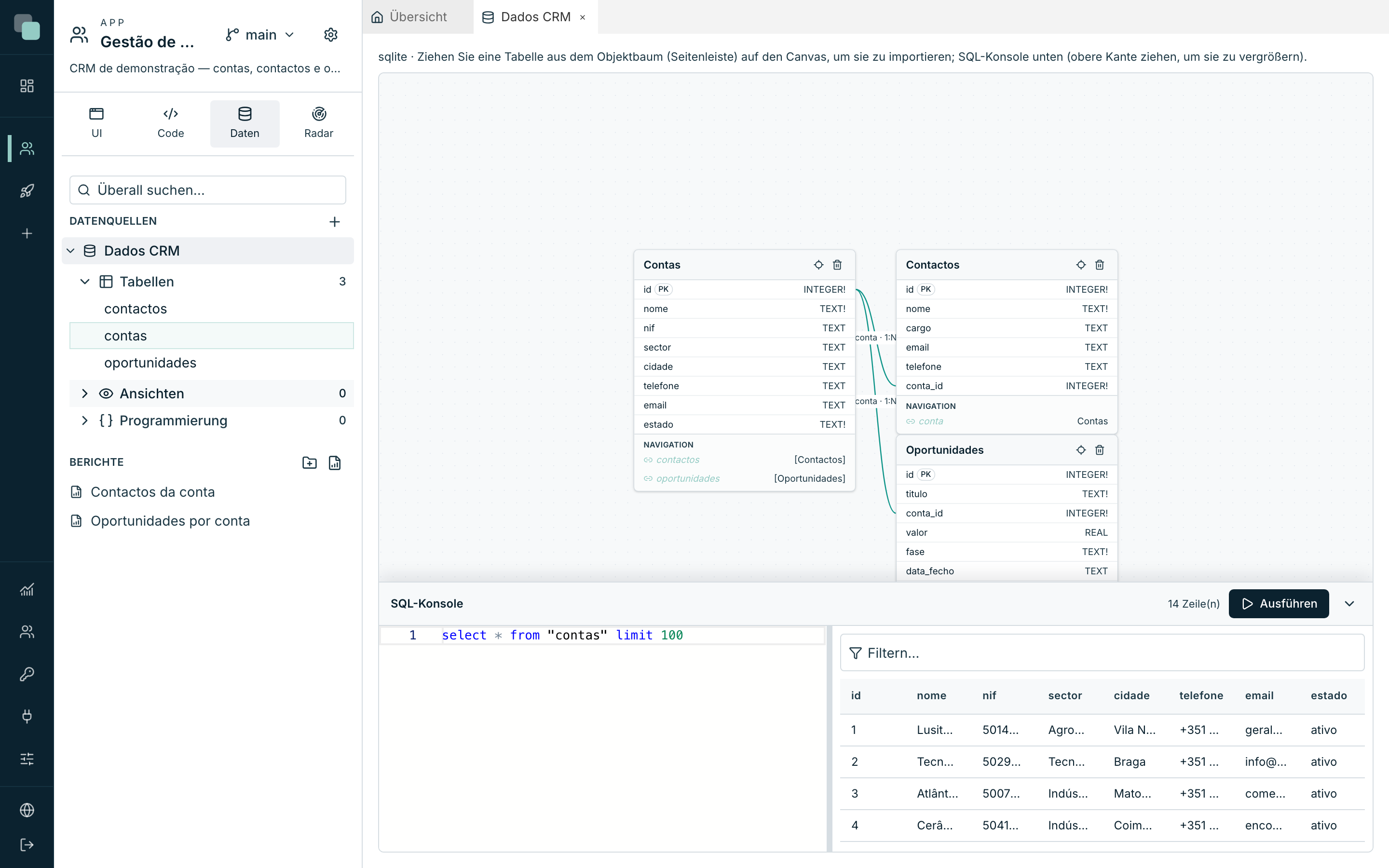Collapse the Tabellen tree node
The width and height of the screenshot is (1389, 868).
85,282
